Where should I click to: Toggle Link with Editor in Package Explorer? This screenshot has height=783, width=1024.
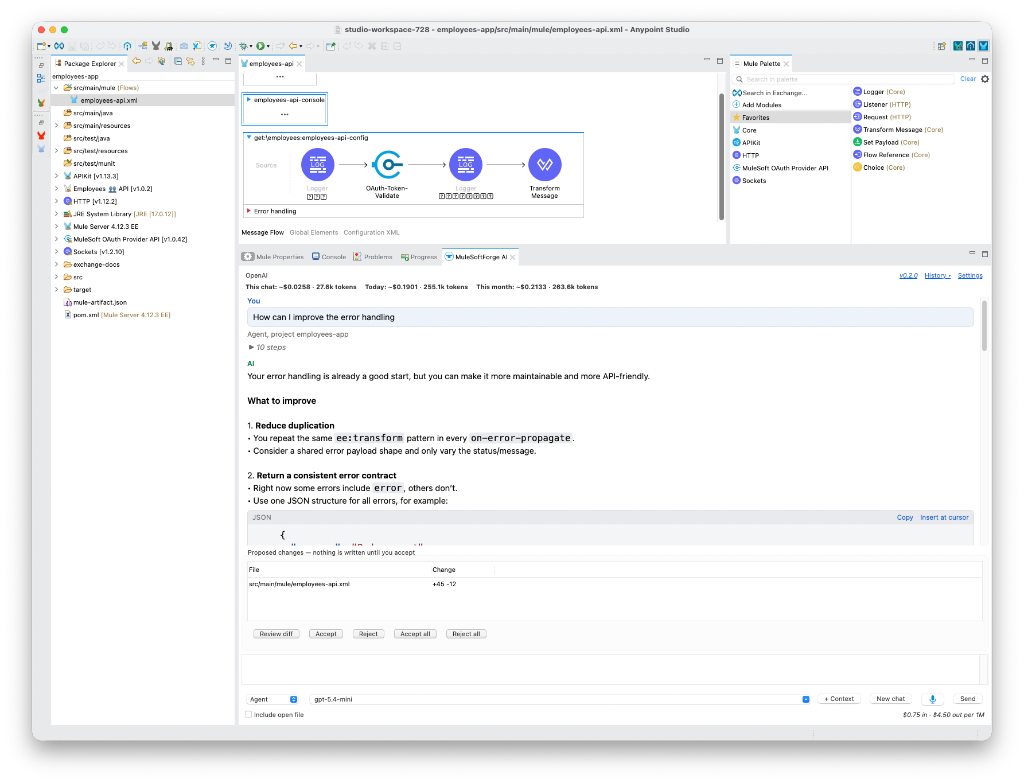point(190,61)
